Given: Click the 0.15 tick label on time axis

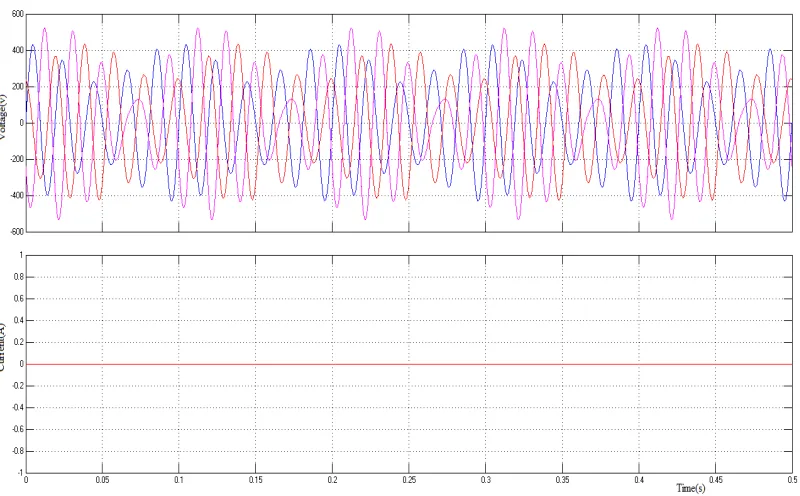Looking at the screenshot, I should pos(256,480).
